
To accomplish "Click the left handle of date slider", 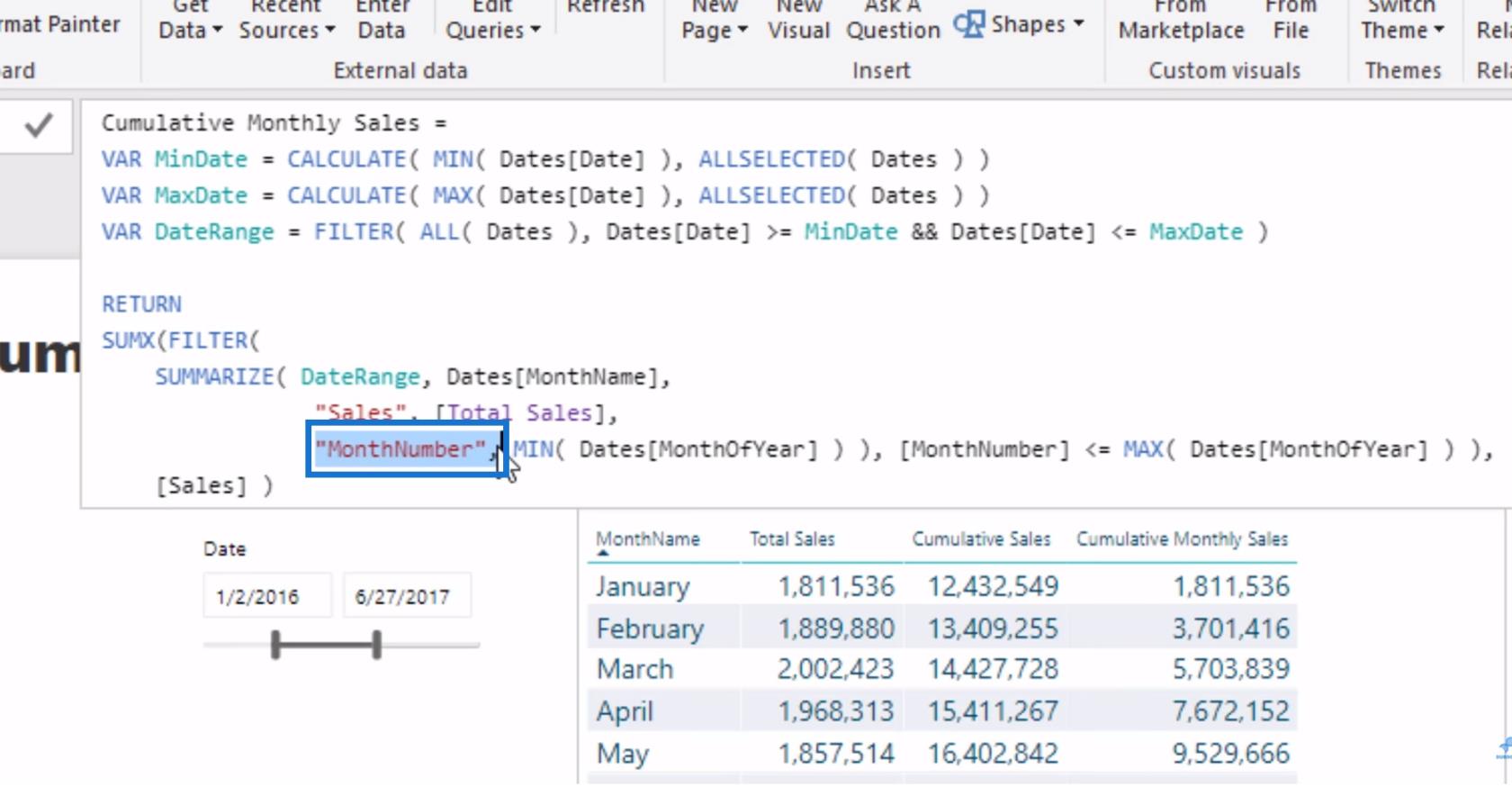I will click(275, 645).
